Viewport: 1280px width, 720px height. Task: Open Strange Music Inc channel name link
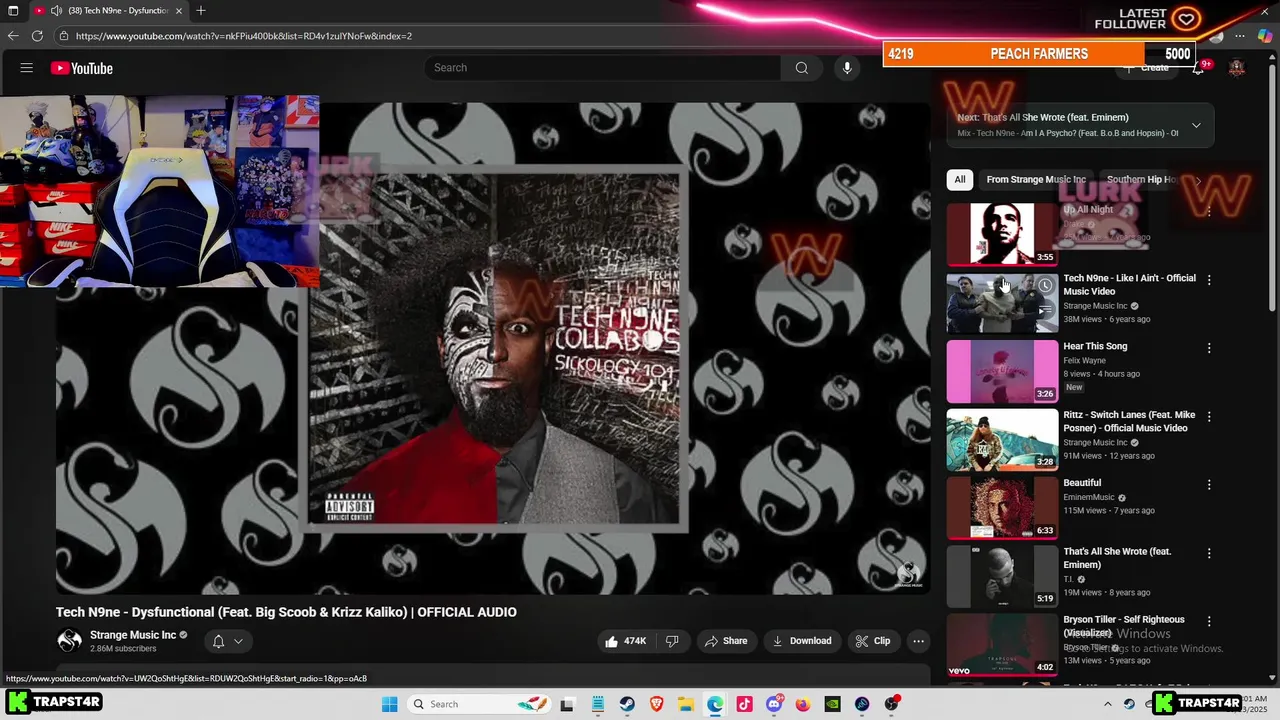click(133, 635)
